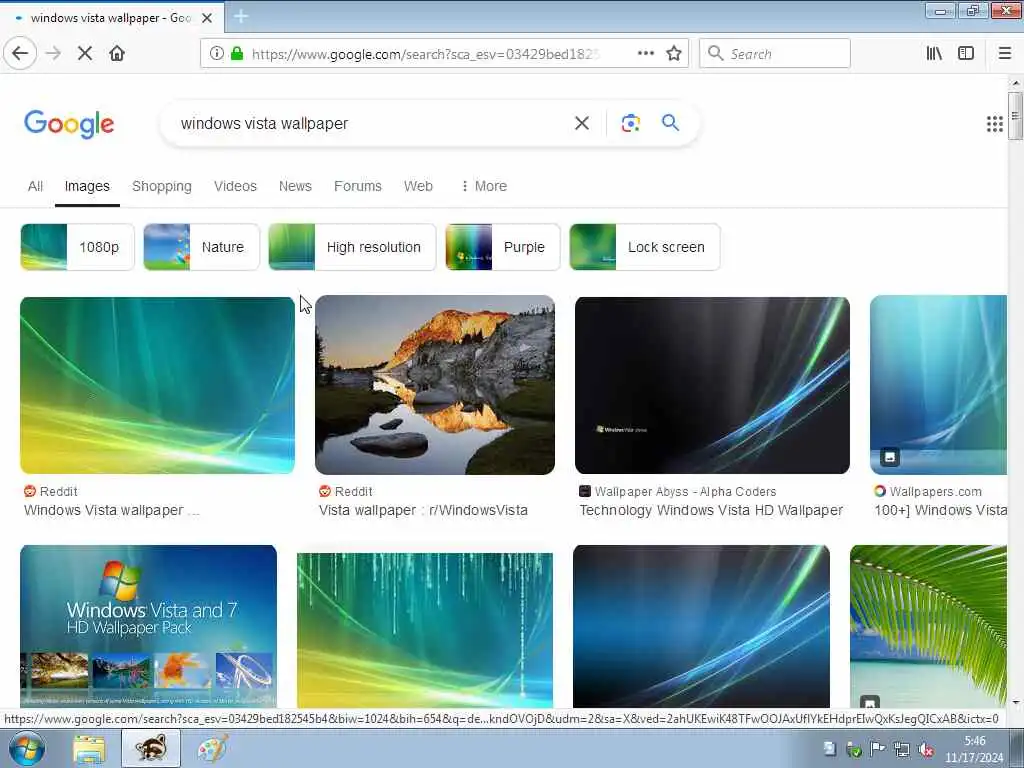The height and width of the screenshot is (768, 1024).
Task: Apply the Nature filter chip
Action: (x=201, y=247)
